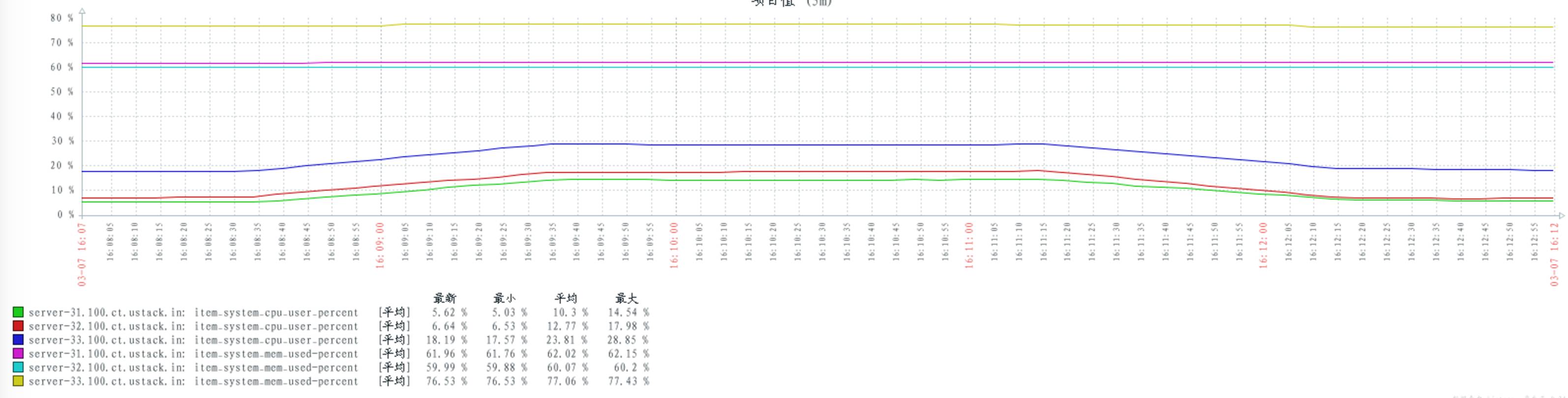
Task: Click the magenta server-31 mem legend swatch
Action: pyautogui.click(x=18, y=354)
